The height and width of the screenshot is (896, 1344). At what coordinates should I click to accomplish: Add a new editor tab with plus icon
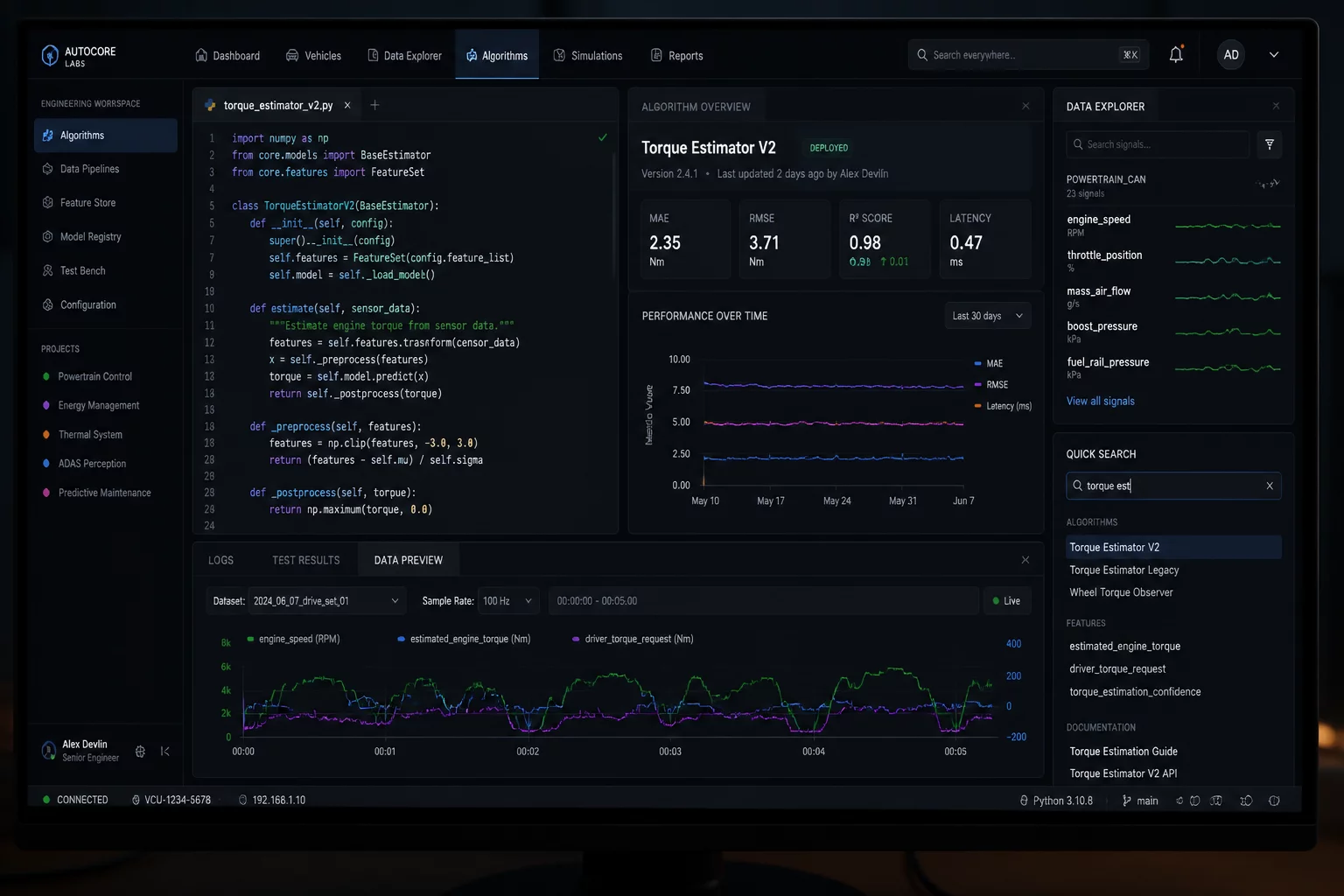374,105
